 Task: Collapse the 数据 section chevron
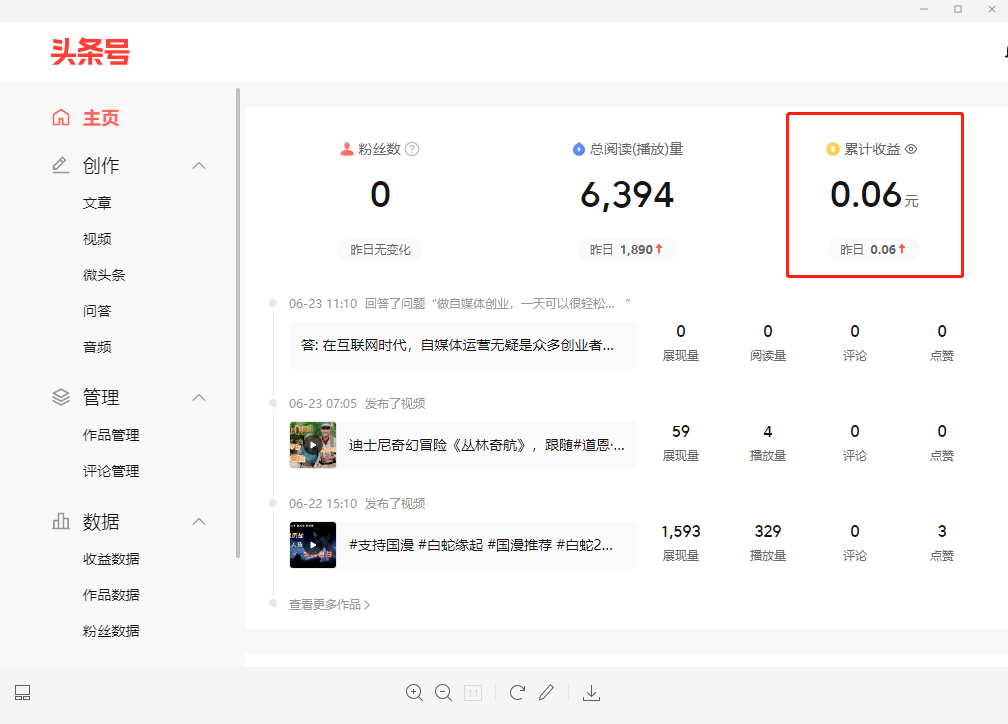coord(198,521)
